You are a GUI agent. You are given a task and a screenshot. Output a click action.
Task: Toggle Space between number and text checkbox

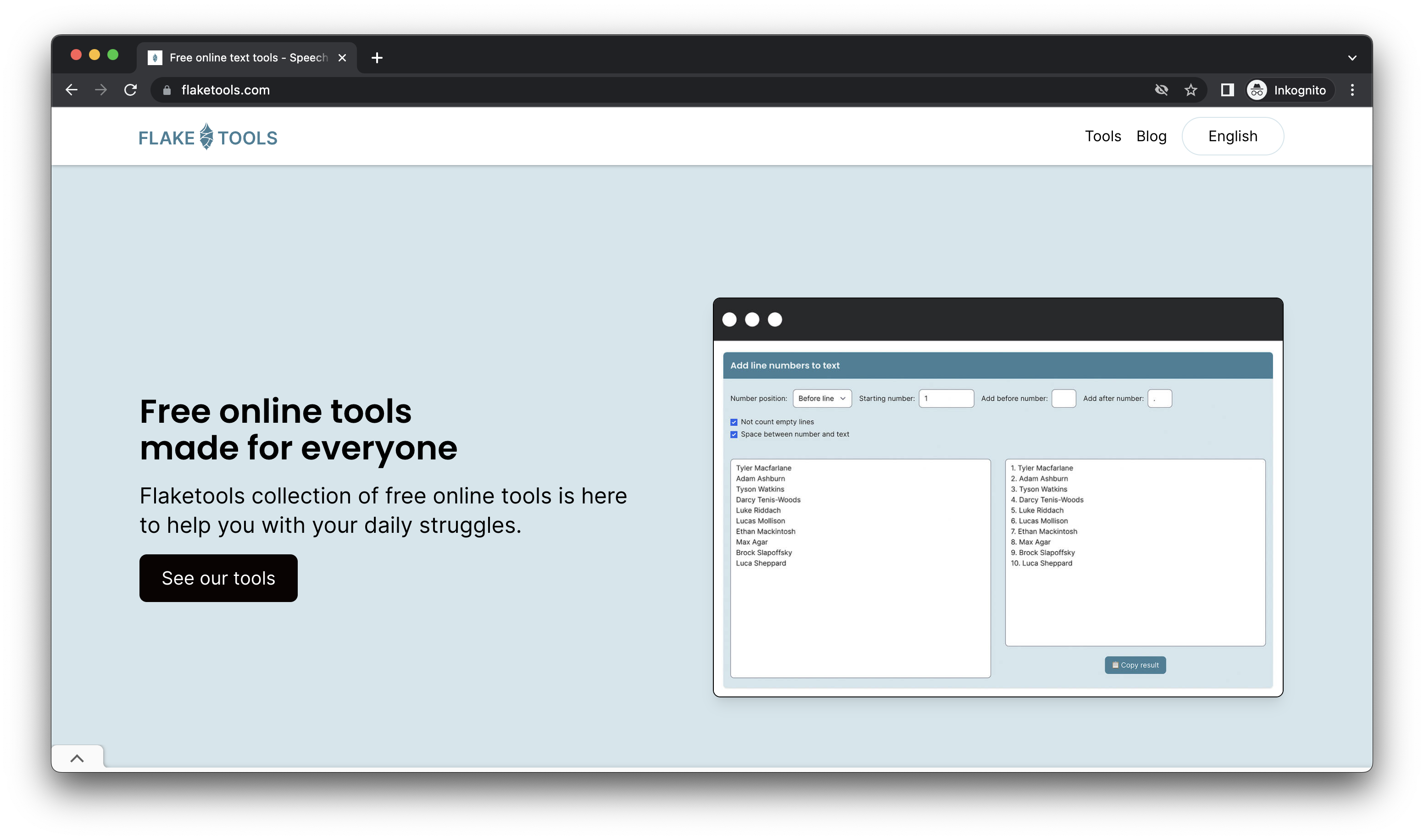[x=734, y=435]
